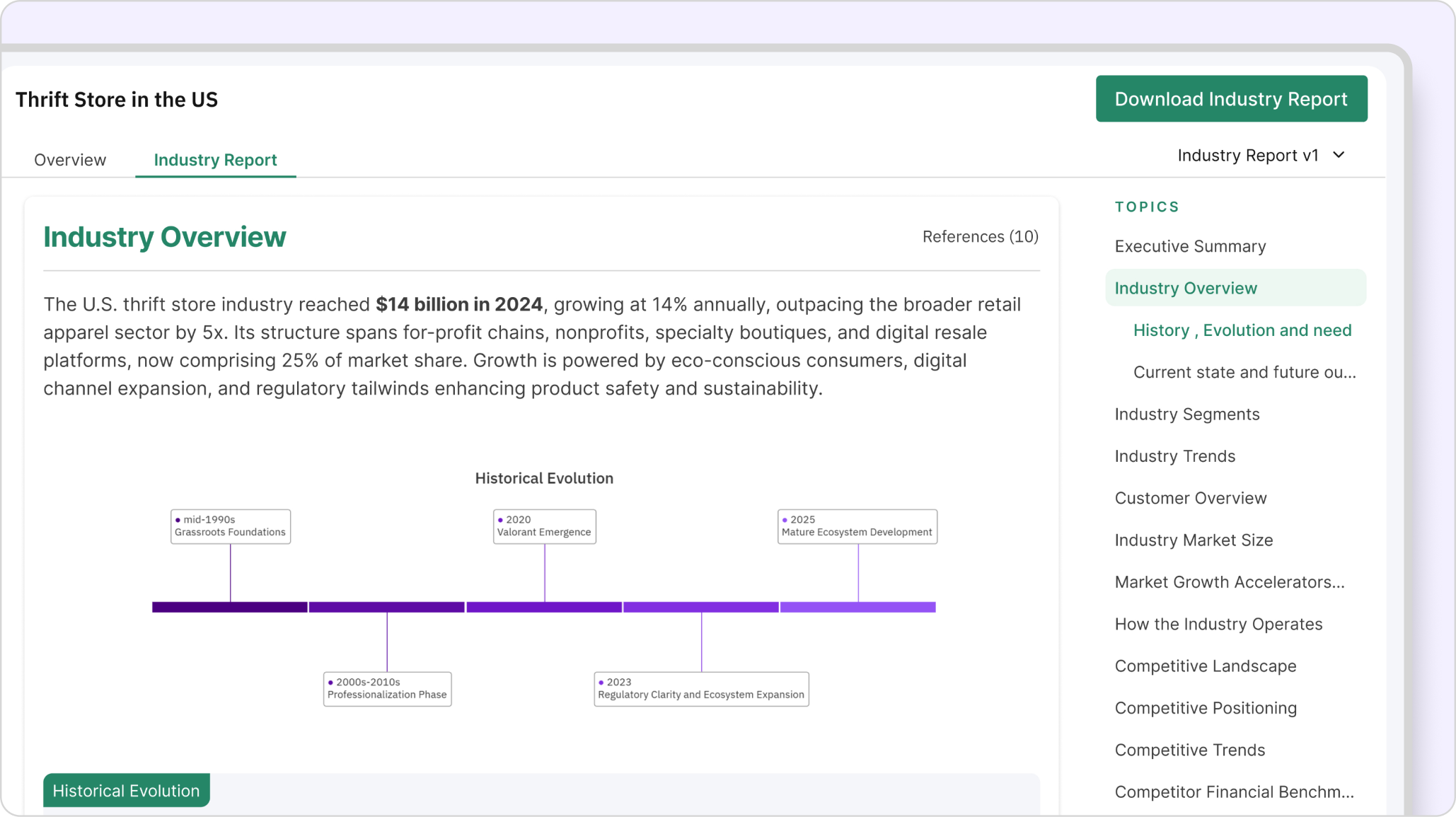Screen dimensions: 1456x817
Task: Open the Customer Overview topic
Action: 1190,498
